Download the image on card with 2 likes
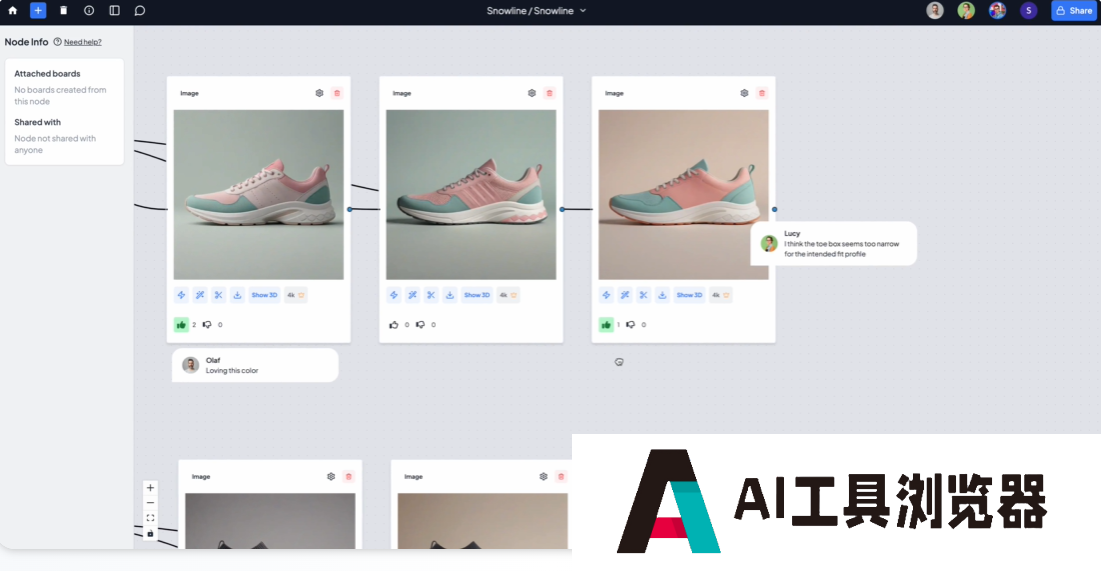This screenshot has width=1101, height=571. 237,295
